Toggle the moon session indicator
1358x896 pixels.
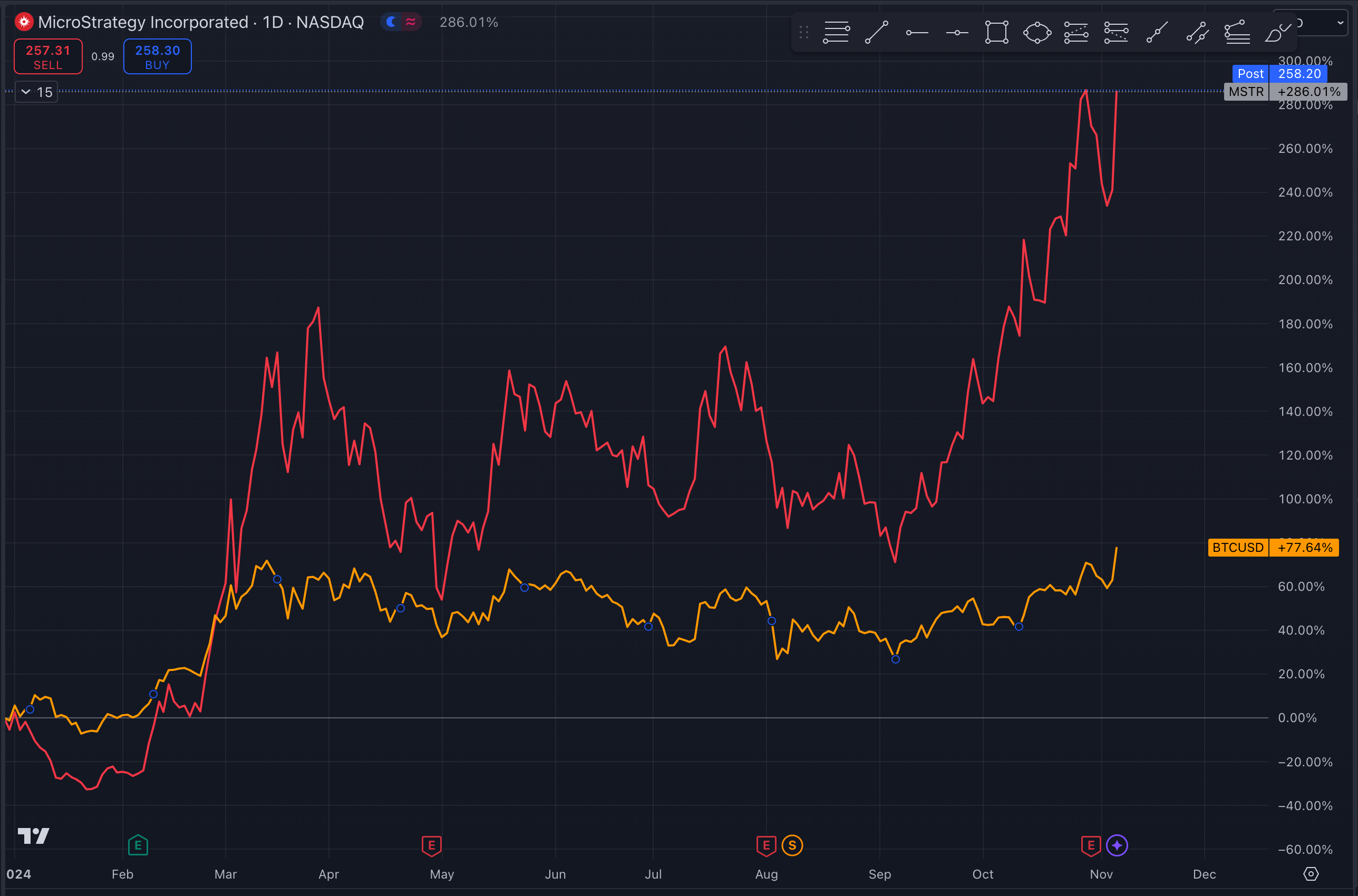pos(392,22)
